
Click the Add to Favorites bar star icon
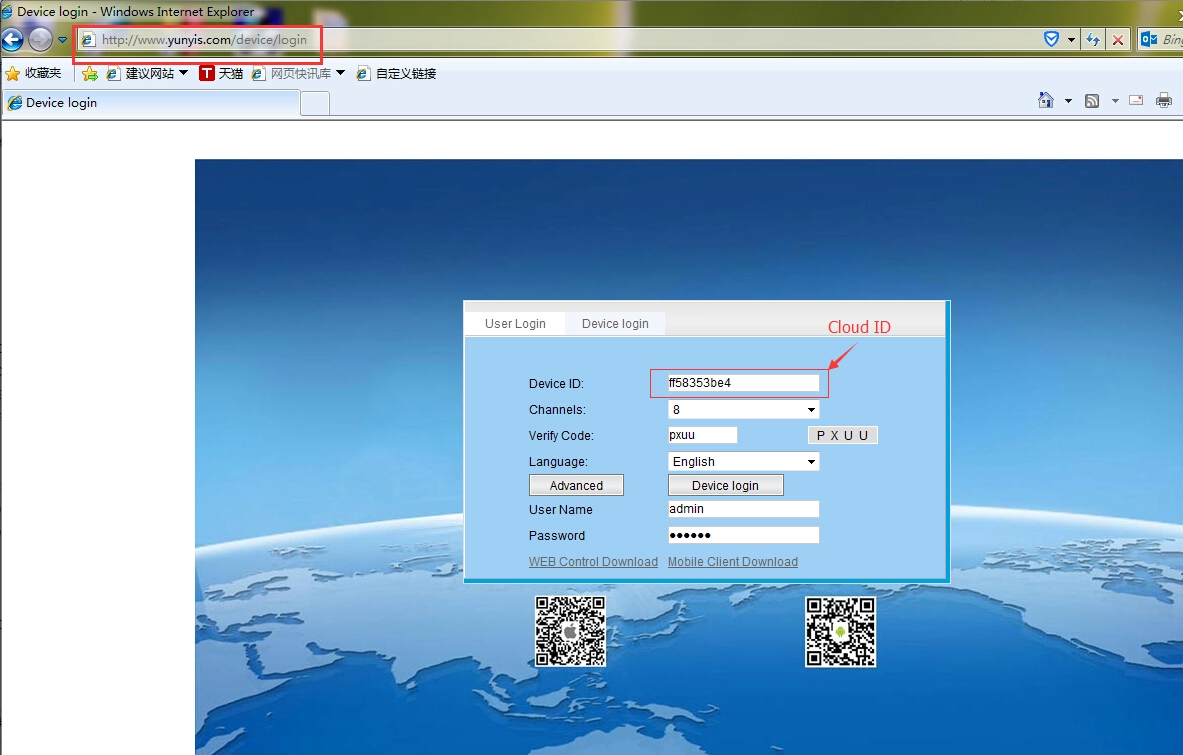point(90,73)
